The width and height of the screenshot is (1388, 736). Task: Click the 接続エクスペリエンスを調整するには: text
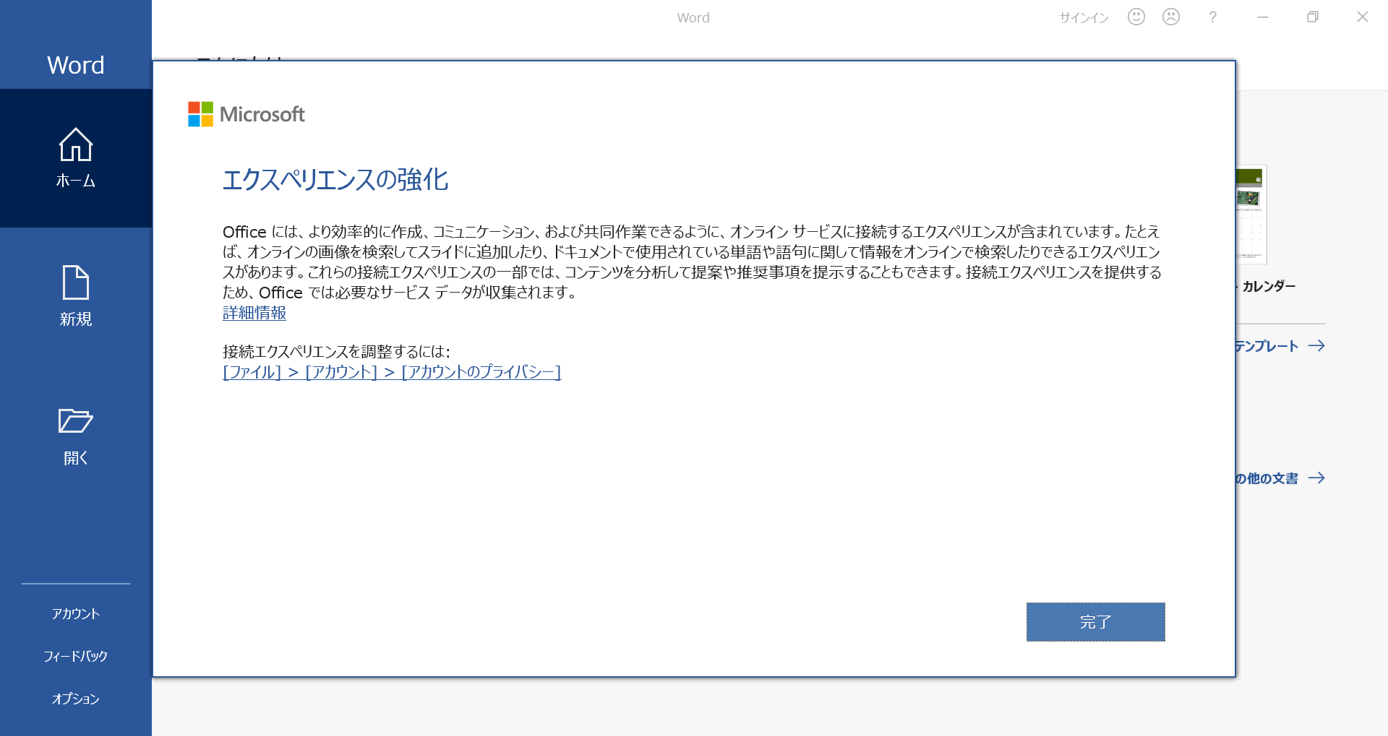[336, 352]
